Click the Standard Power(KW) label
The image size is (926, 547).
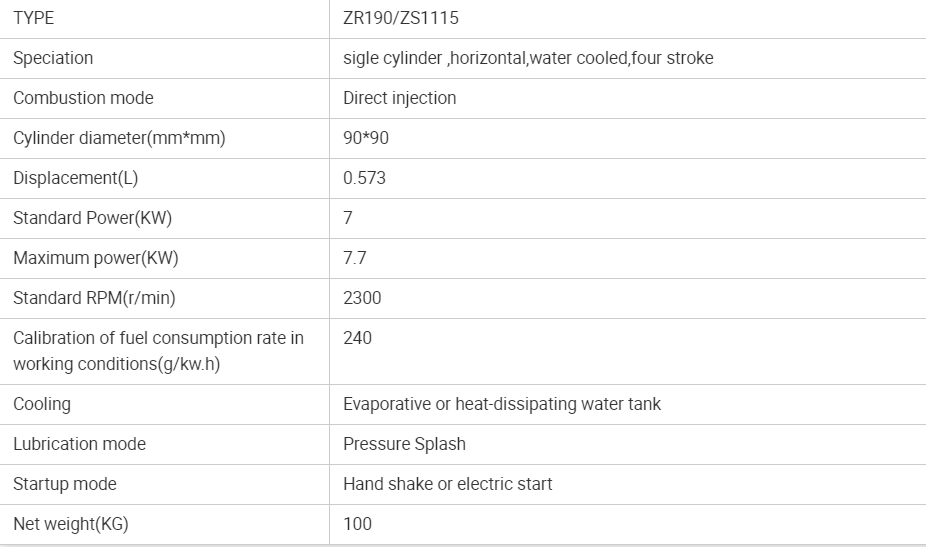[x=93, y=218]
